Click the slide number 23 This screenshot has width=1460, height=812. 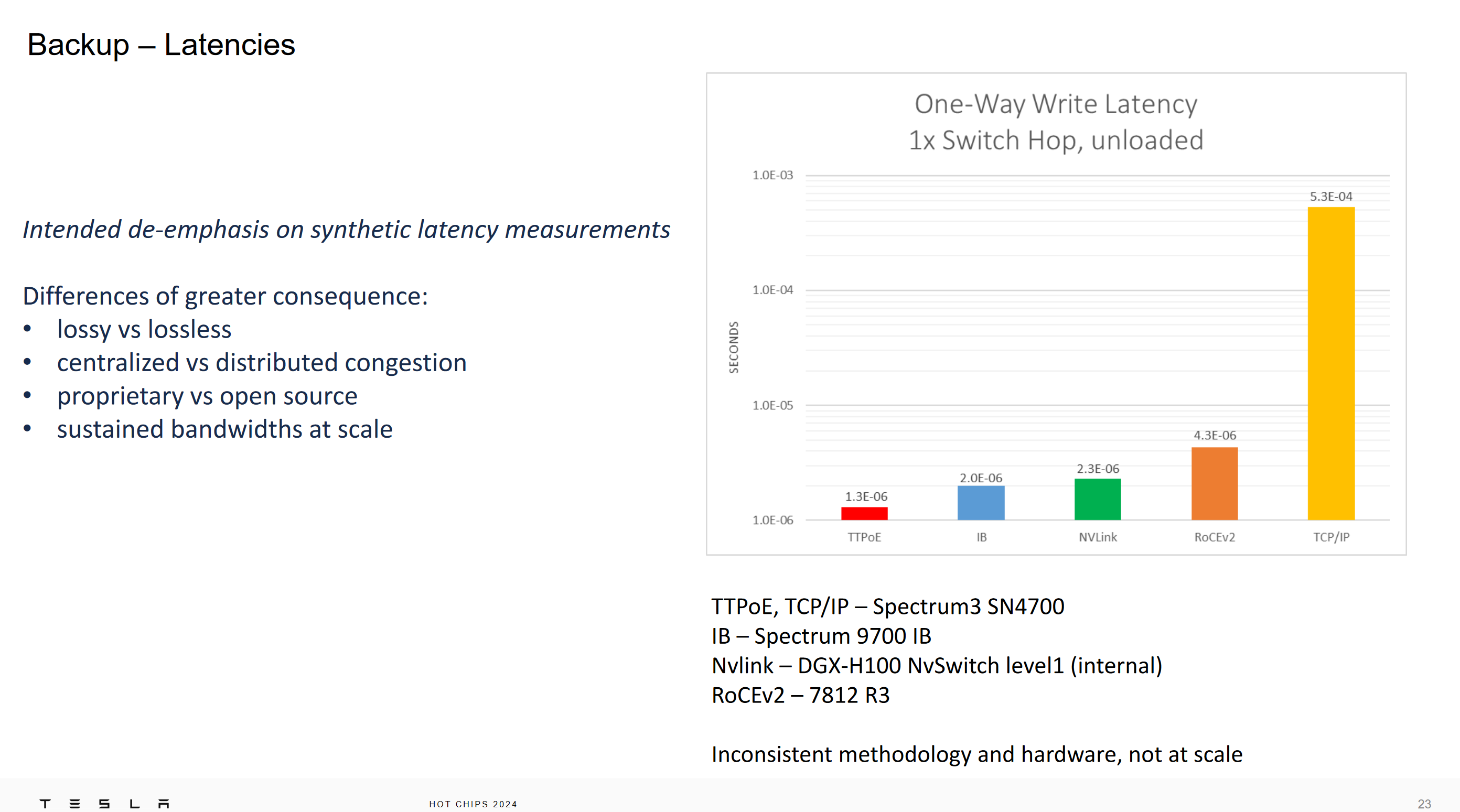(x=1424, y=804)
